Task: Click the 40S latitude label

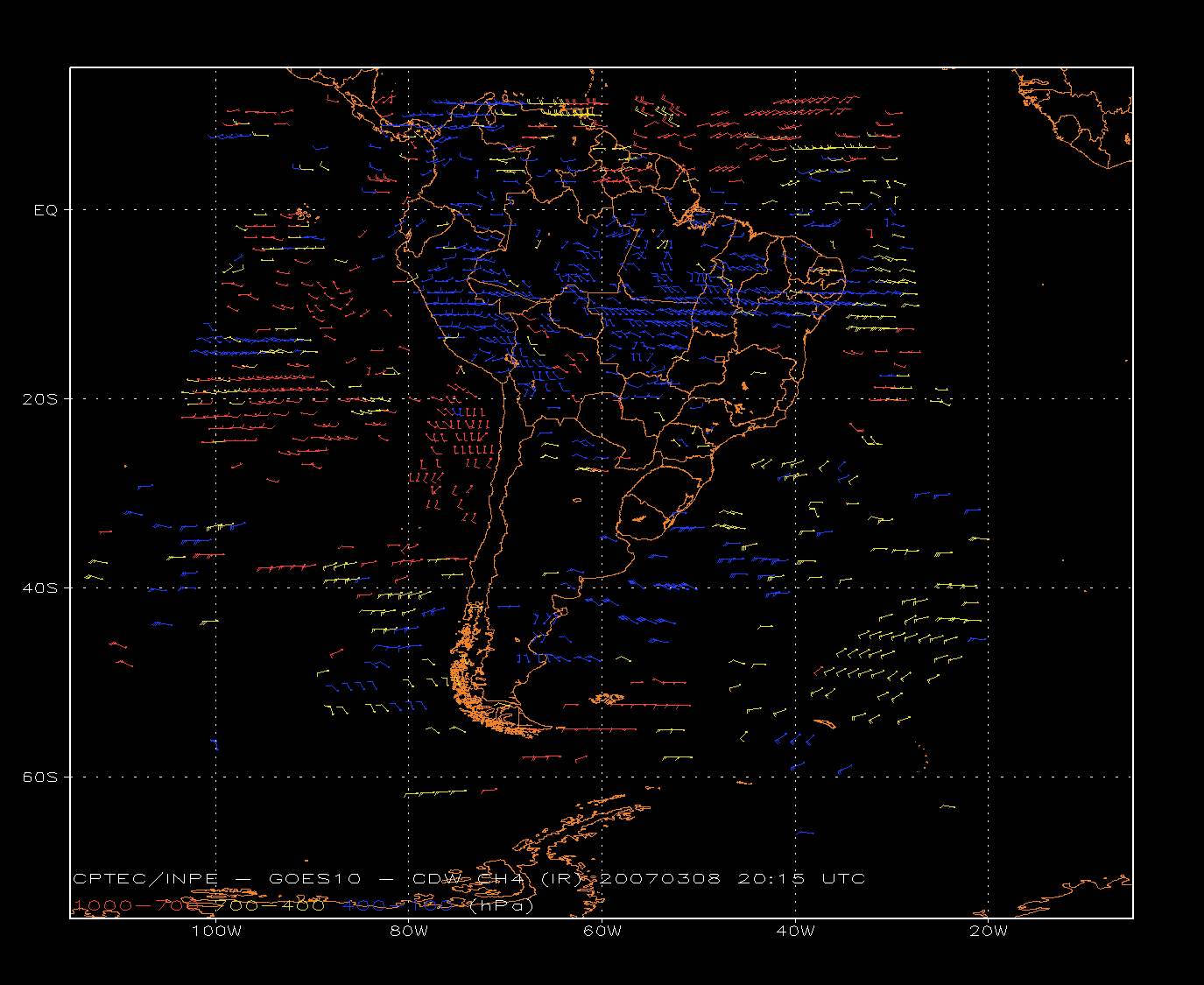Action: click(x=40, y=587)
